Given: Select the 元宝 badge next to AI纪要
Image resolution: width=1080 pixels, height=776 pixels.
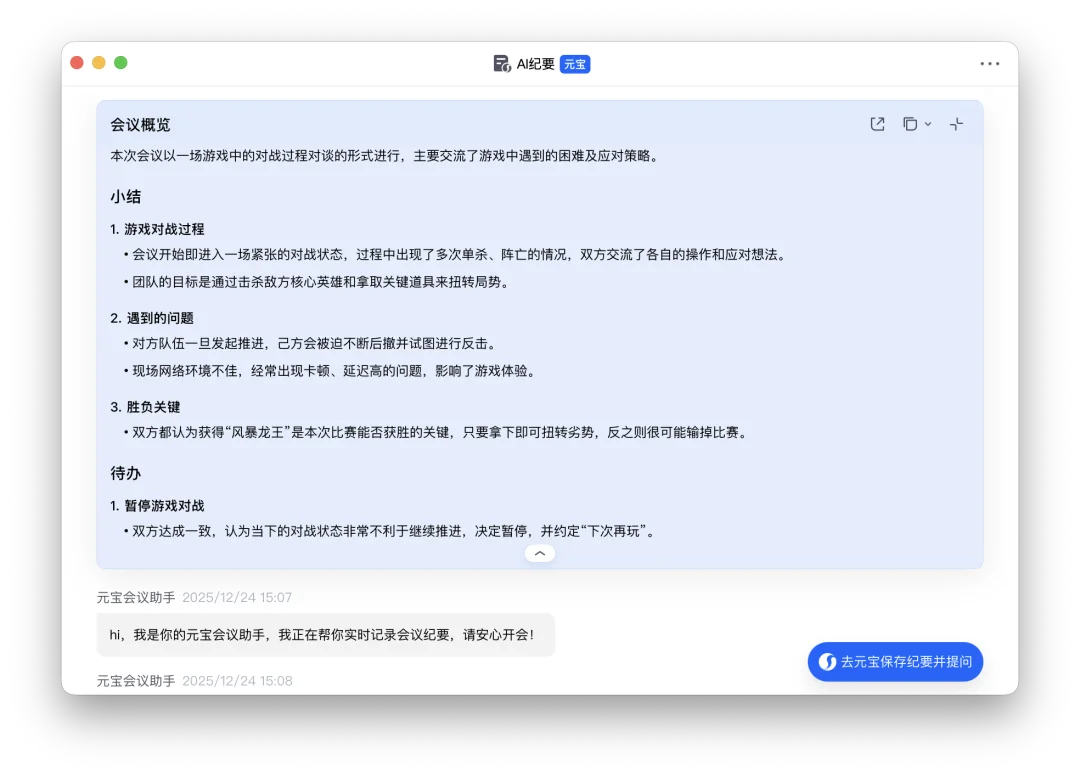Looking at the screenshot, I should (575, 63).
